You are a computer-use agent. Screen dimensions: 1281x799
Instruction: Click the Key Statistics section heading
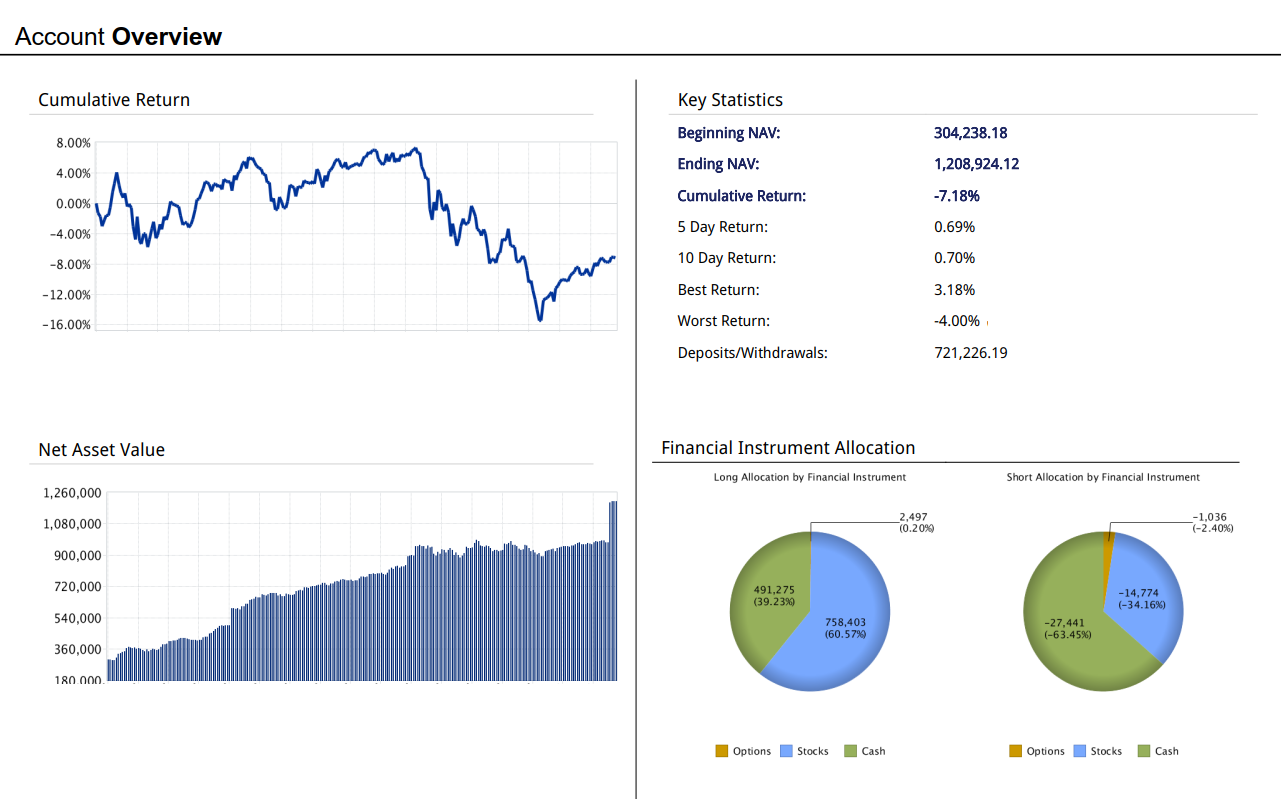click(730, 100)
